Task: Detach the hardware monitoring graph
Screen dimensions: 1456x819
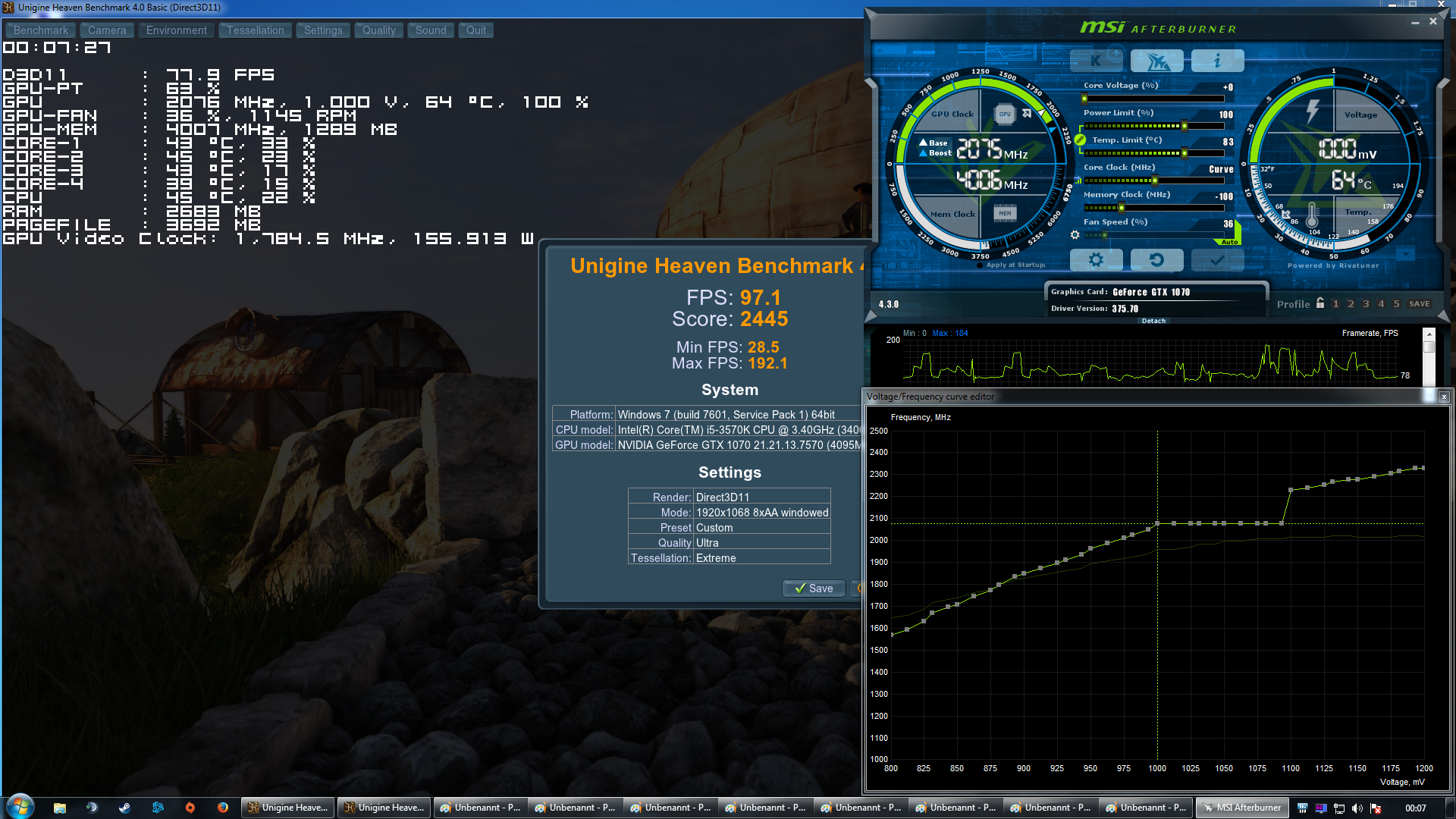Action: tap(1153, 321)
